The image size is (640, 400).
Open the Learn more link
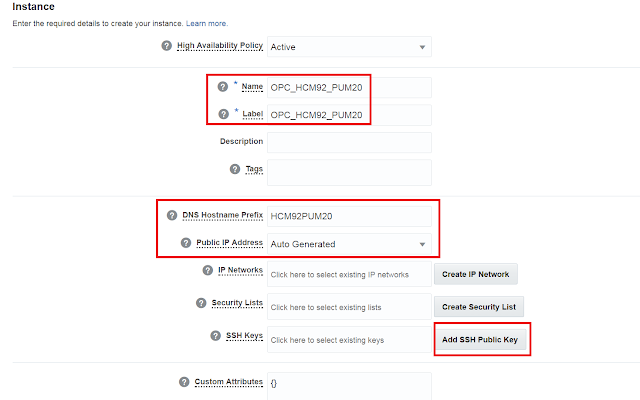(x=206, y=23)
